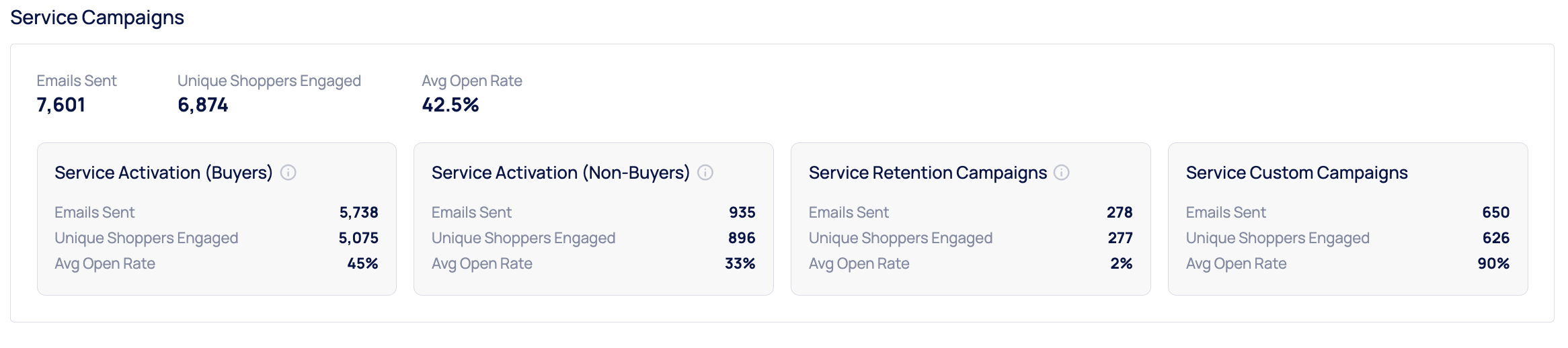Open the Service Retention Campaigns card title

927,173
